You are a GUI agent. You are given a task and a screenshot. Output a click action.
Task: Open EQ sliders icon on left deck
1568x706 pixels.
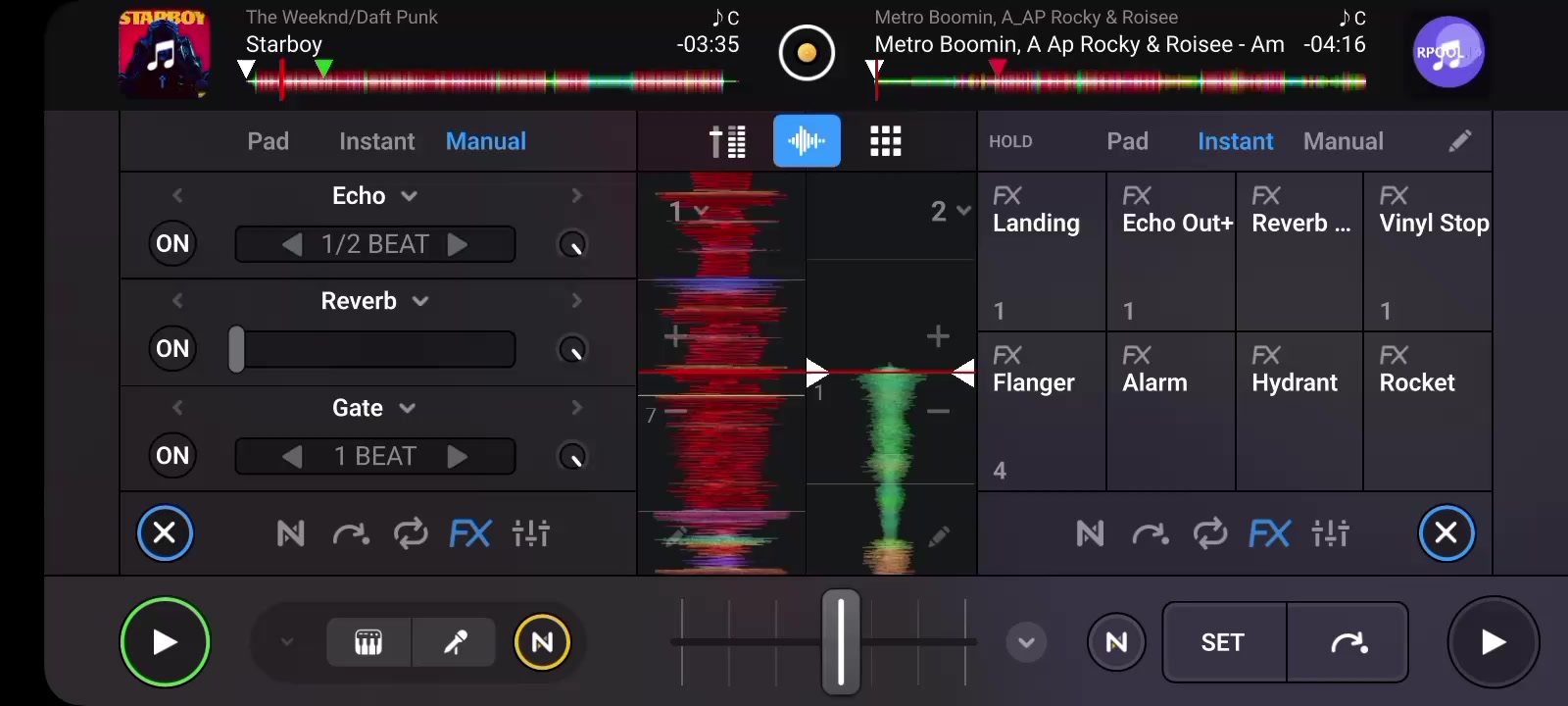[531, 533]
